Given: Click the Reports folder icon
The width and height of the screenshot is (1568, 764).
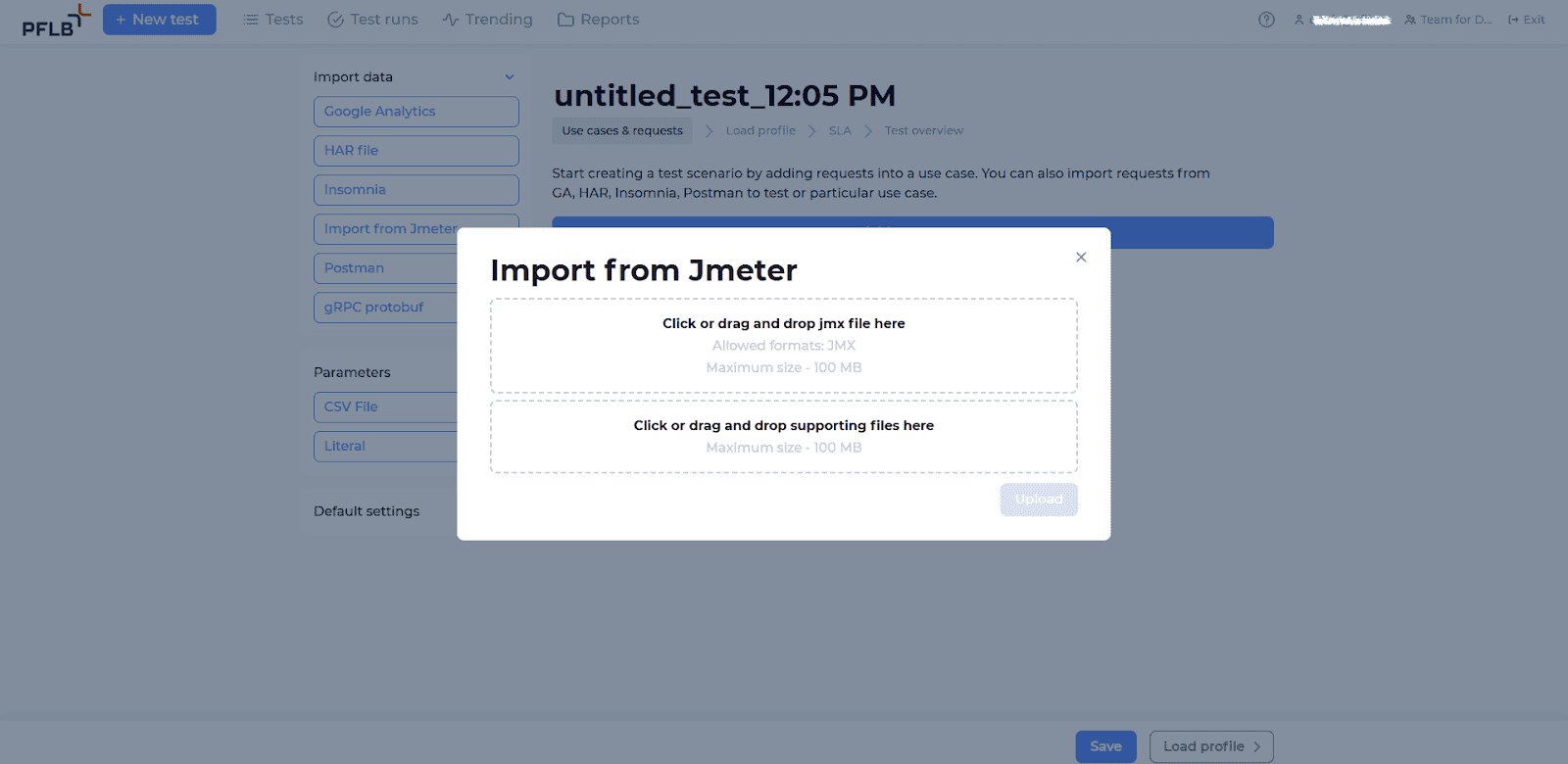Looking at the screenshot, I should [x=565, y=20].
